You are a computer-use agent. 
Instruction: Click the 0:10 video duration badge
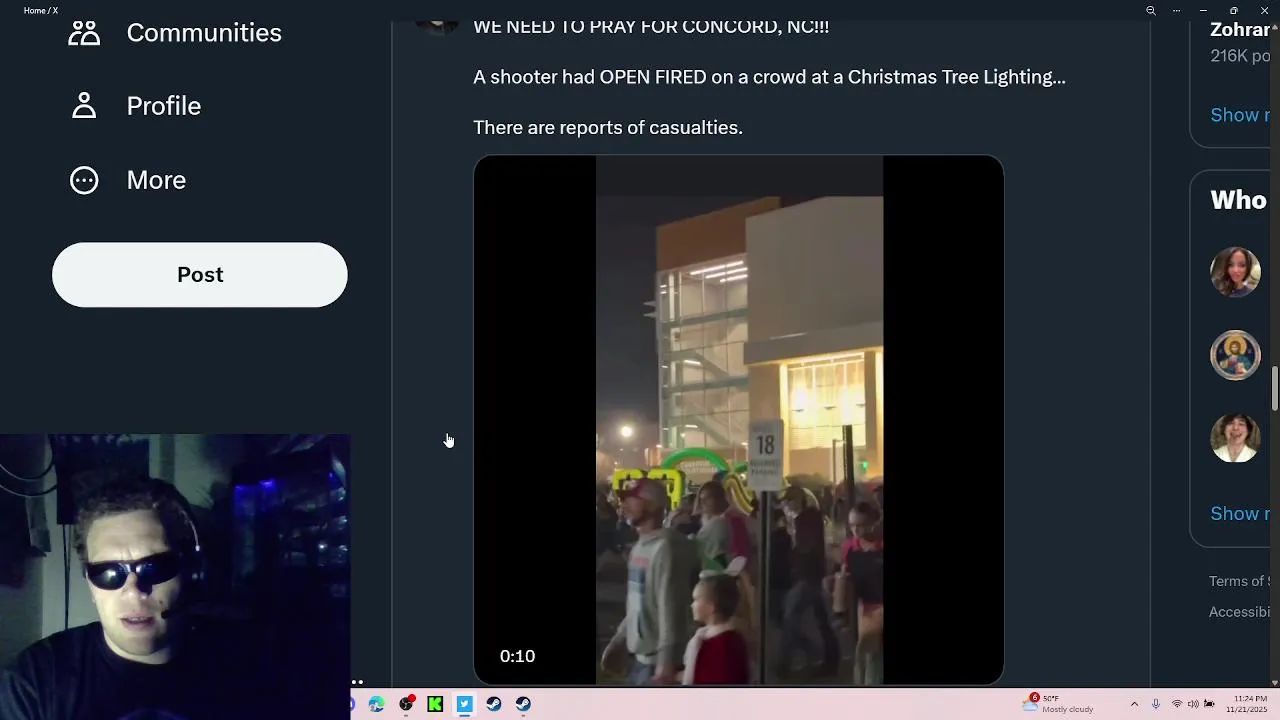pyautogui.click(x=517, y=656)
